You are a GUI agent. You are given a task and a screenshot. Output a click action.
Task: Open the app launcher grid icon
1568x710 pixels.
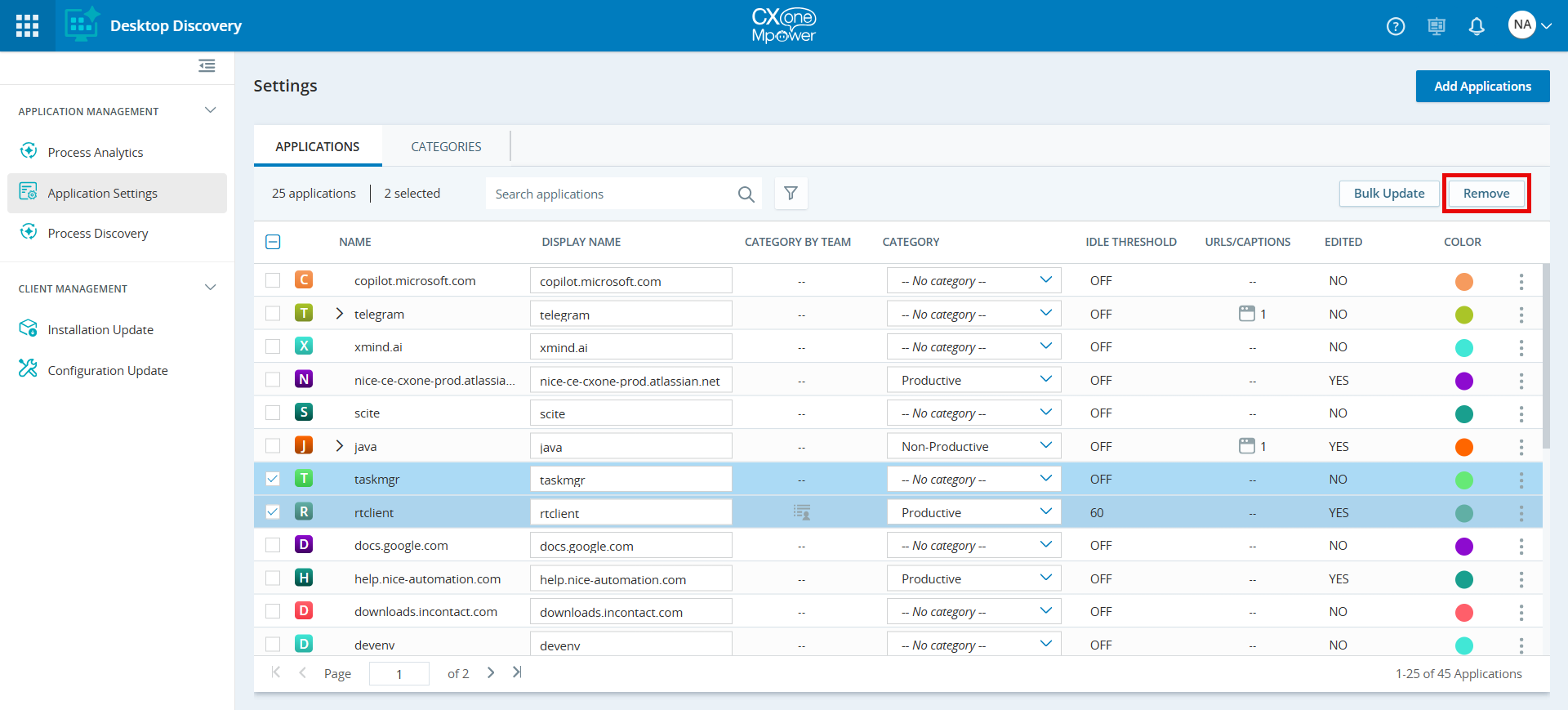pyautogui.click(x=27, y=25)
